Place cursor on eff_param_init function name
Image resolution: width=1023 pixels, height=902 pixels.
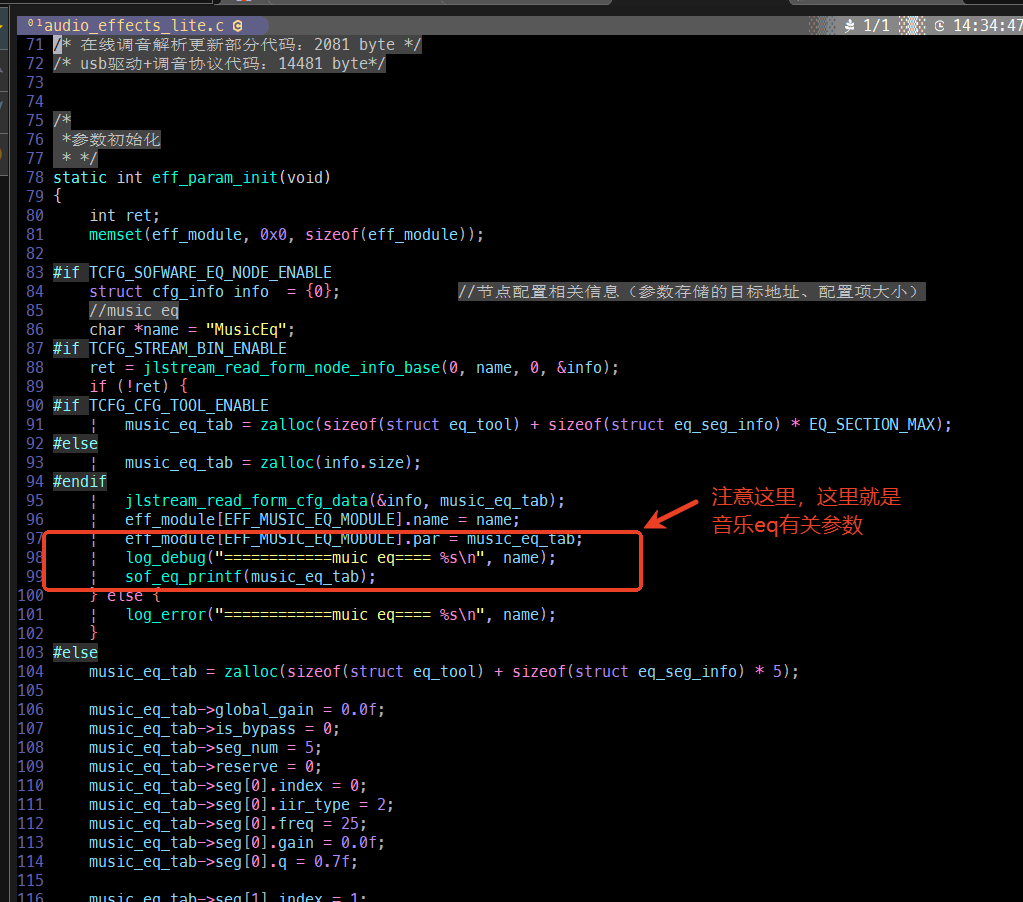click(x=215, y=177)
